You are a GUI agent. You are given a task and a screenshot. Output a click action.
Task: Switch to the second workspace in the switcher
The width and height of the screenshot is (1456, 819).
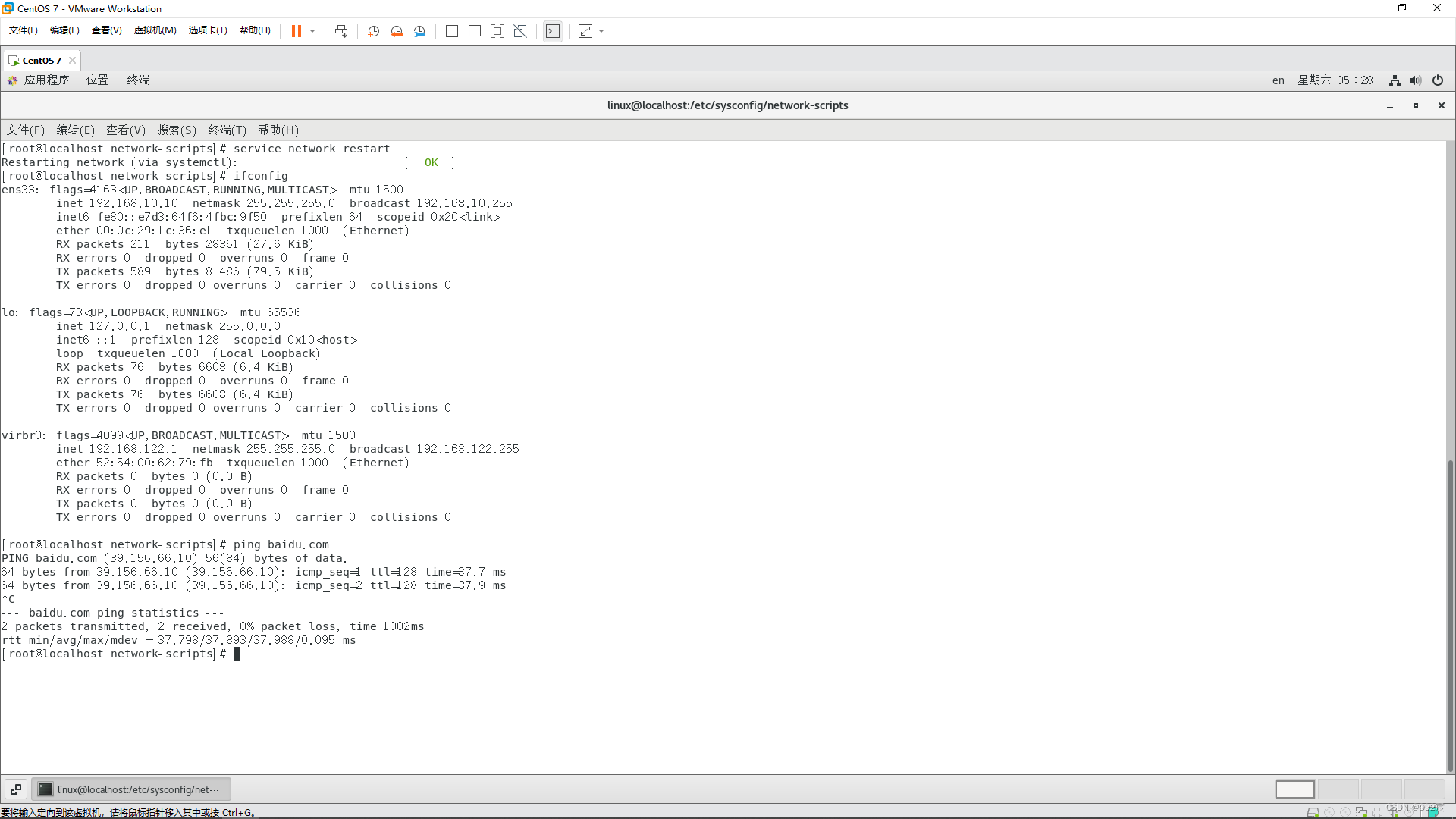[1338, 789]
